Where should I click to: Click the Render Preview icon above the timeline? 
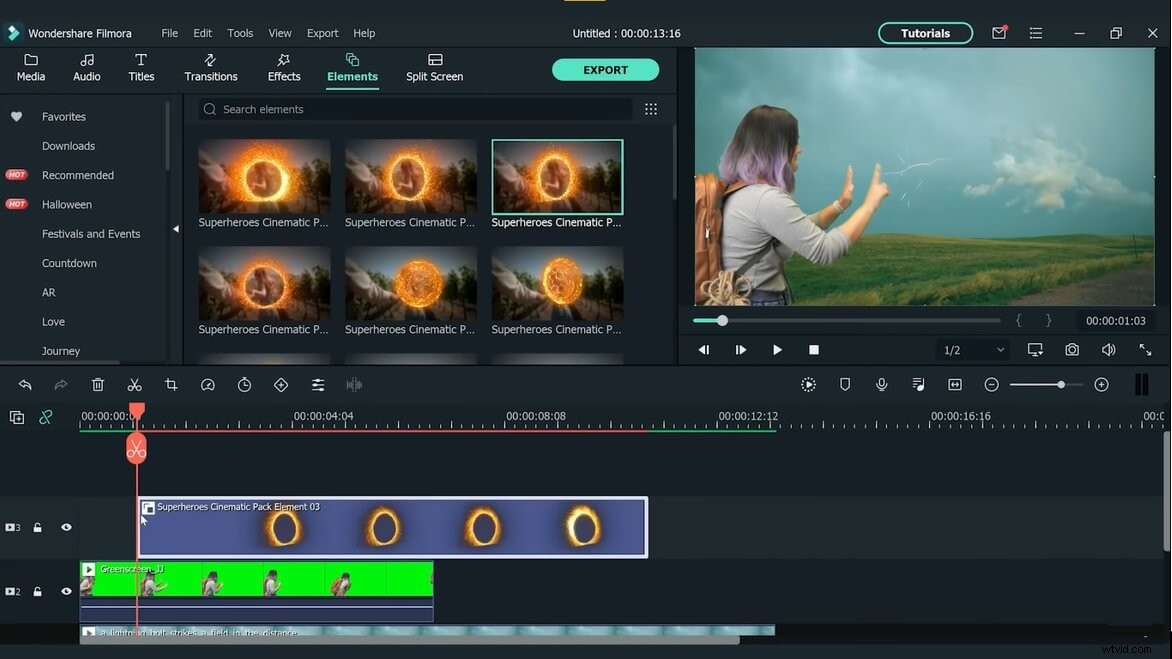tap(807, 384)
